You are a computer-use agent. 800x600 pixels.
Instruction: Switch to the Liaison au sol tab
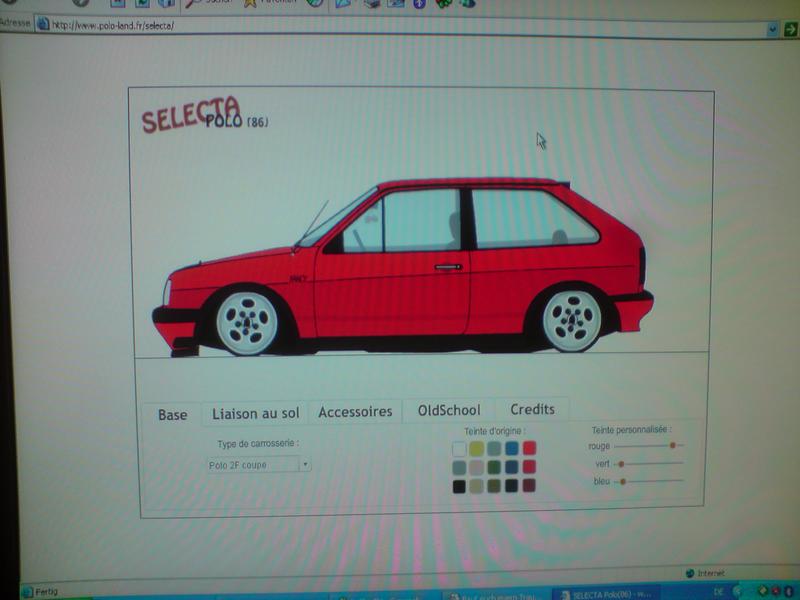[255, 413]
